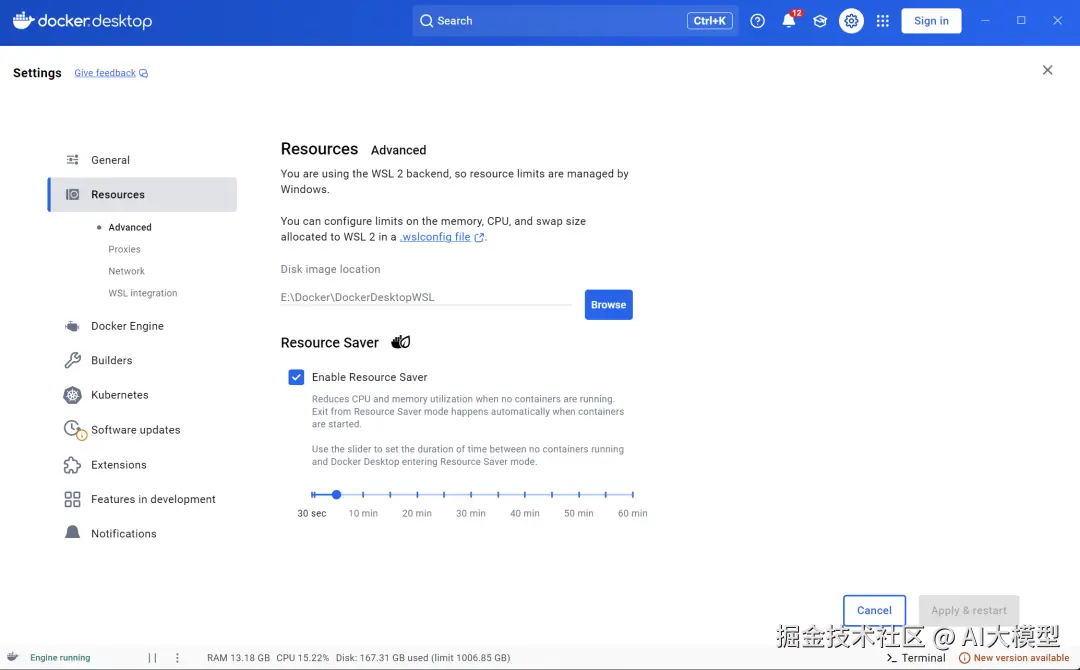
Task: Click the Extensions puzzle piece icon
Action: click(x=72, y=465)
